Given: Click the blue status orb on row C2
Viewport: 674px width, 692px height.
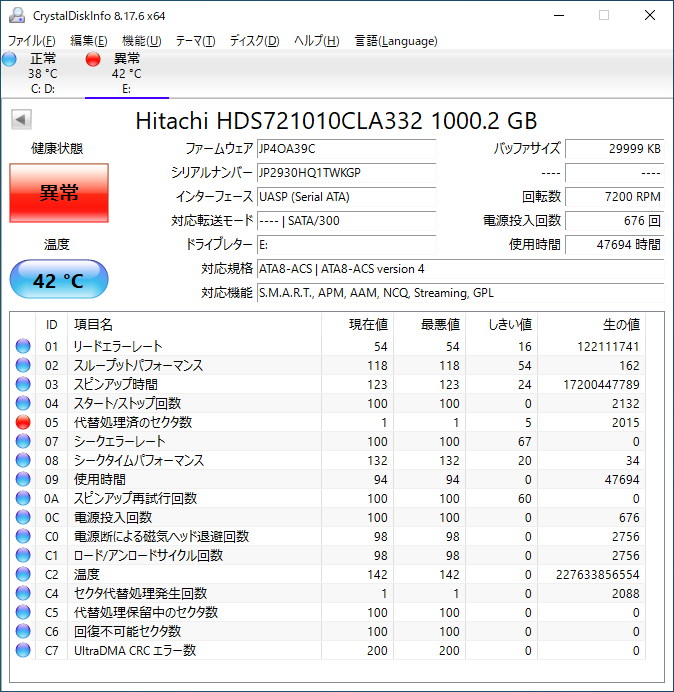Looking at the screenshot, I should pyautogui.click(x=23, y=574).
